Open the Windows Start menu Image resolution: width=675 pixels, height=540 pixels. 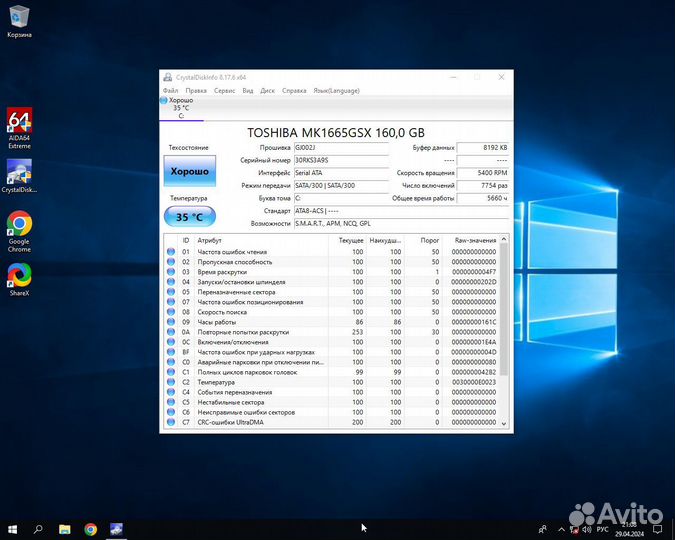tap(12, 529)
